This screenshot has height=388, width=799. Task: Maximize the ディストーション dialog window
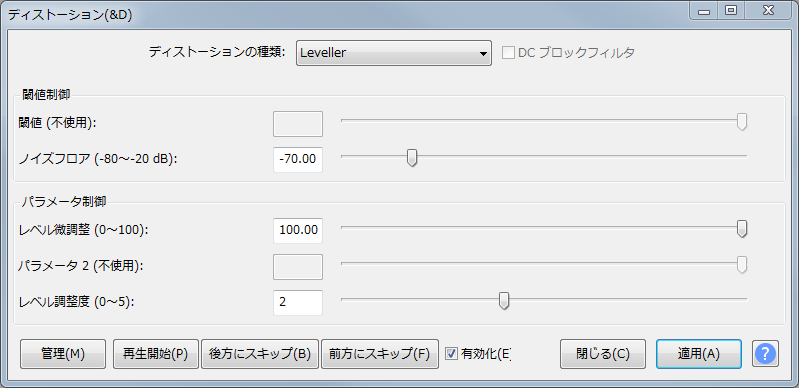coord(731,10)
